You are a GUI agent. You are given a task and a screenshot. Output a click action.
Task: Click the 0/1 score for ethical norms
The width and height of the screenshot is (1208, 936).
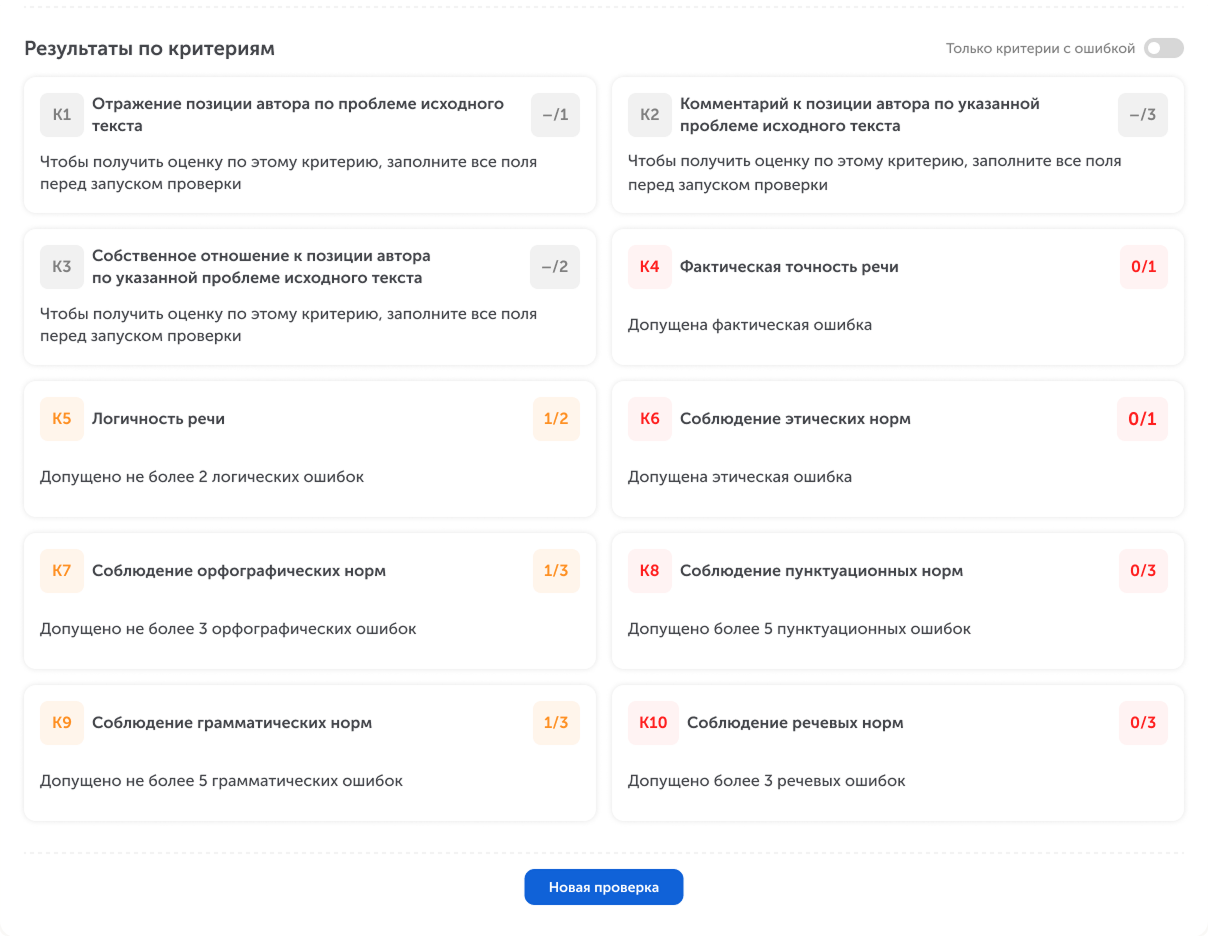pyautogui.click(x=1143, y=419)
